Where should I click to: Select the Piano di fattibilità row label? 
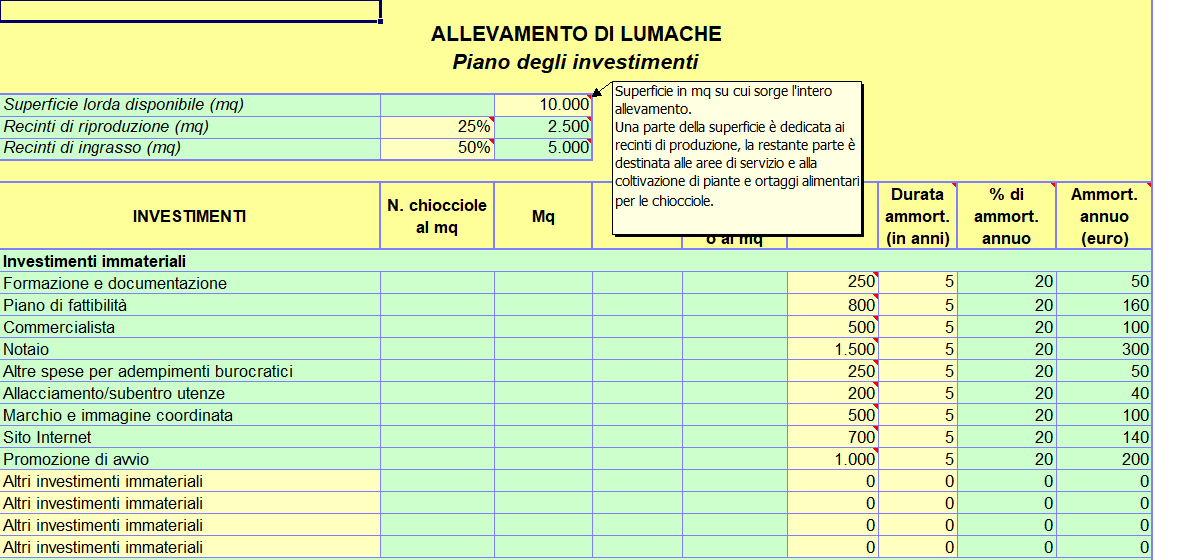(190, 306)
